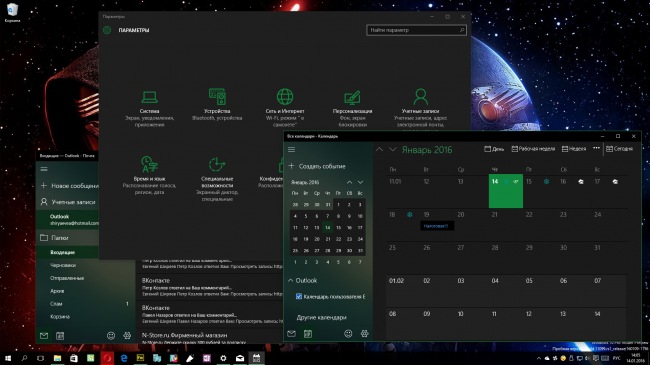650x365 pixels.
Task: Show hidden system tray icons
Action: click(x=538, y=358)
